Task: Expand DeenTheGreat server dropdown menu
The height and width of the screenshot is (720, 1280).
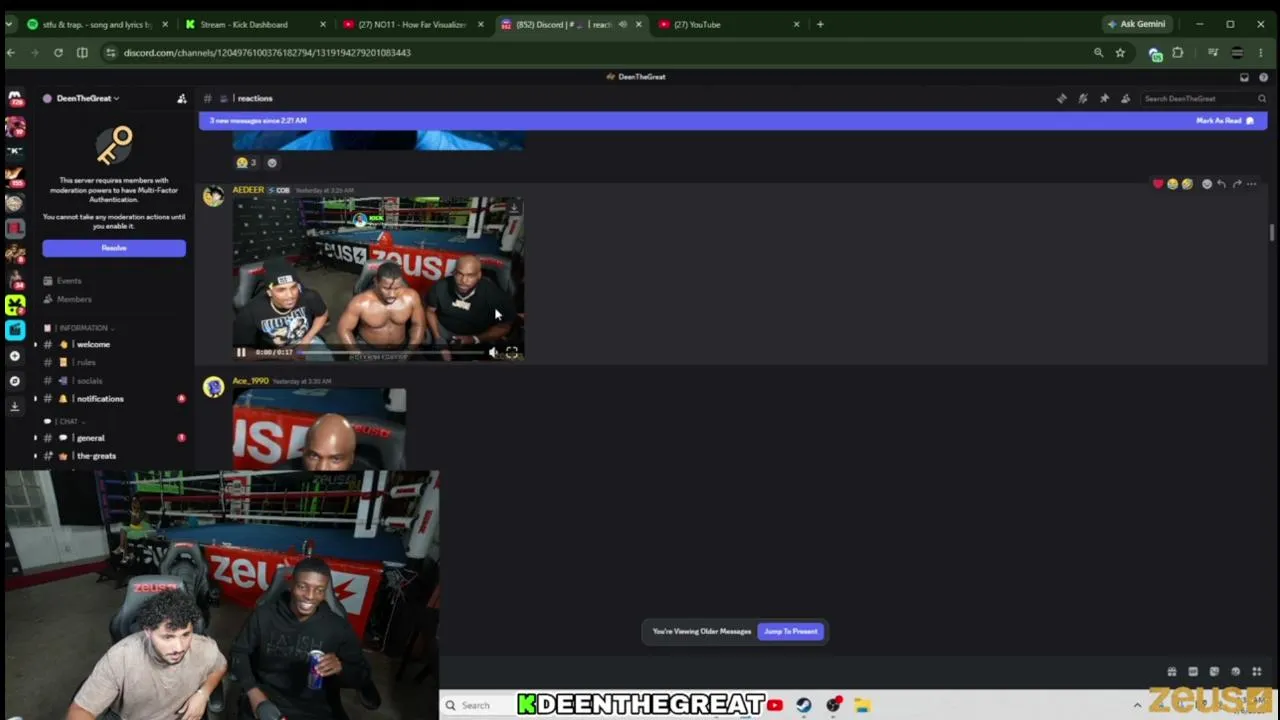Action: 88,98
